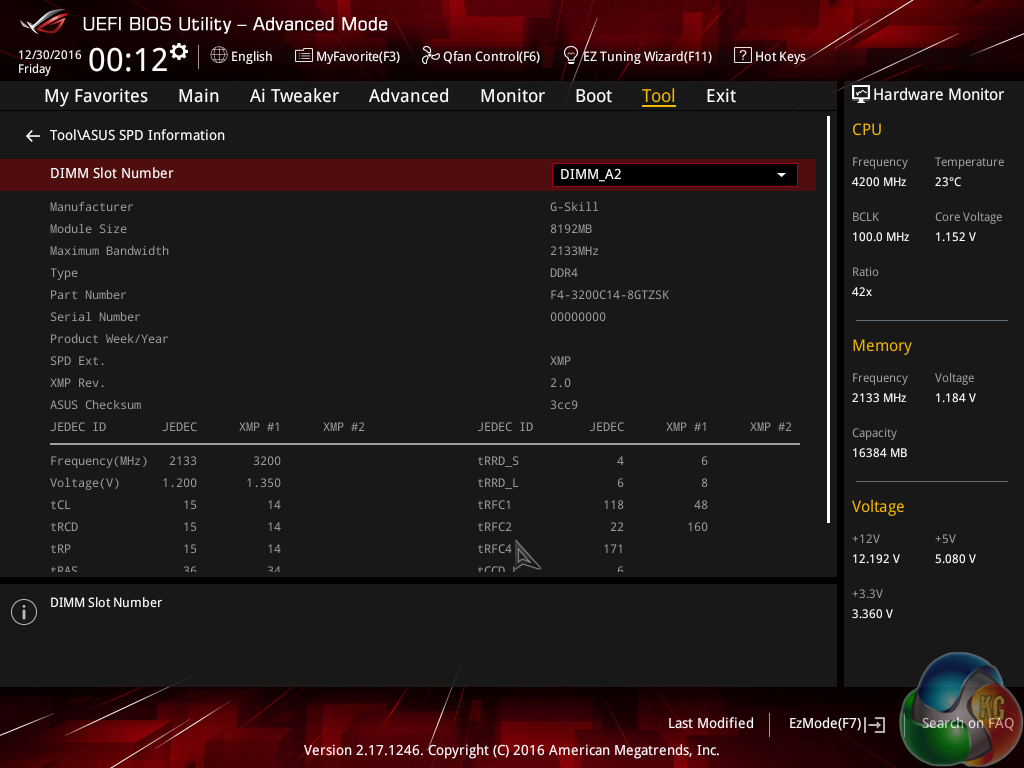Click the Module Size value 8192MB
Screen dimensions: 1024x768
pyautogui.click(x=571, y=229)
